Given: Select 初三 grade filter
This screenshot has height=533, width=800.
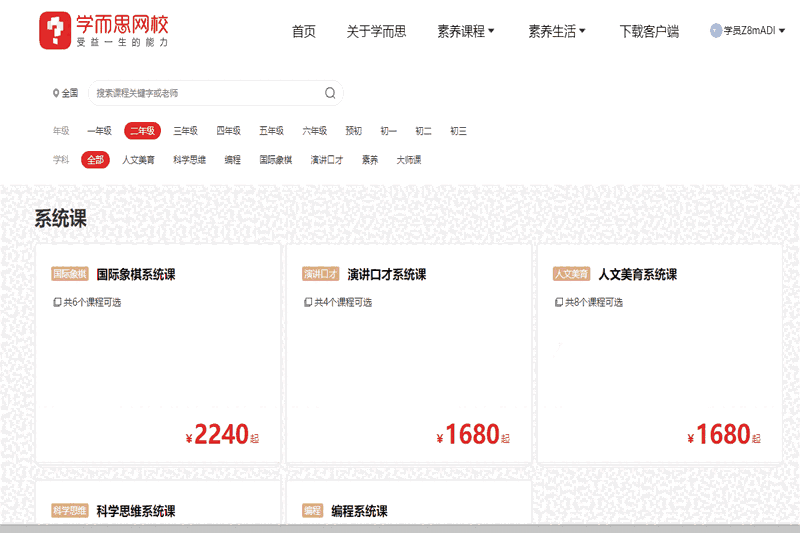Looking at the screenshot, I should pos(458,131).
